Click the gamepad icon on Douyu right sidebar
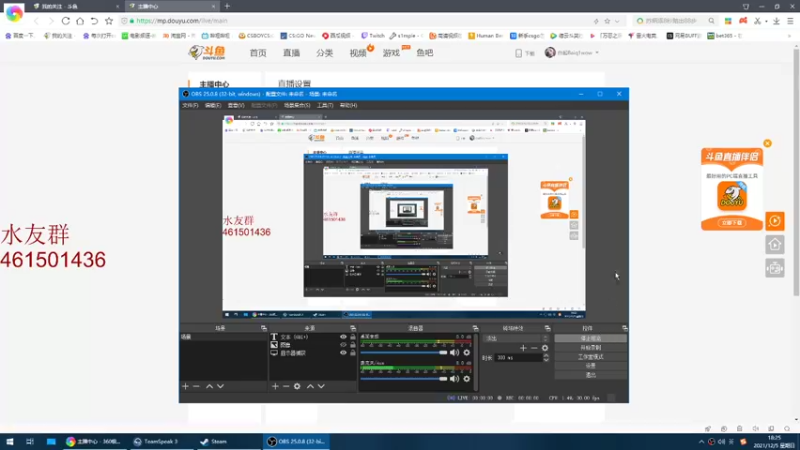 point(775,268)
